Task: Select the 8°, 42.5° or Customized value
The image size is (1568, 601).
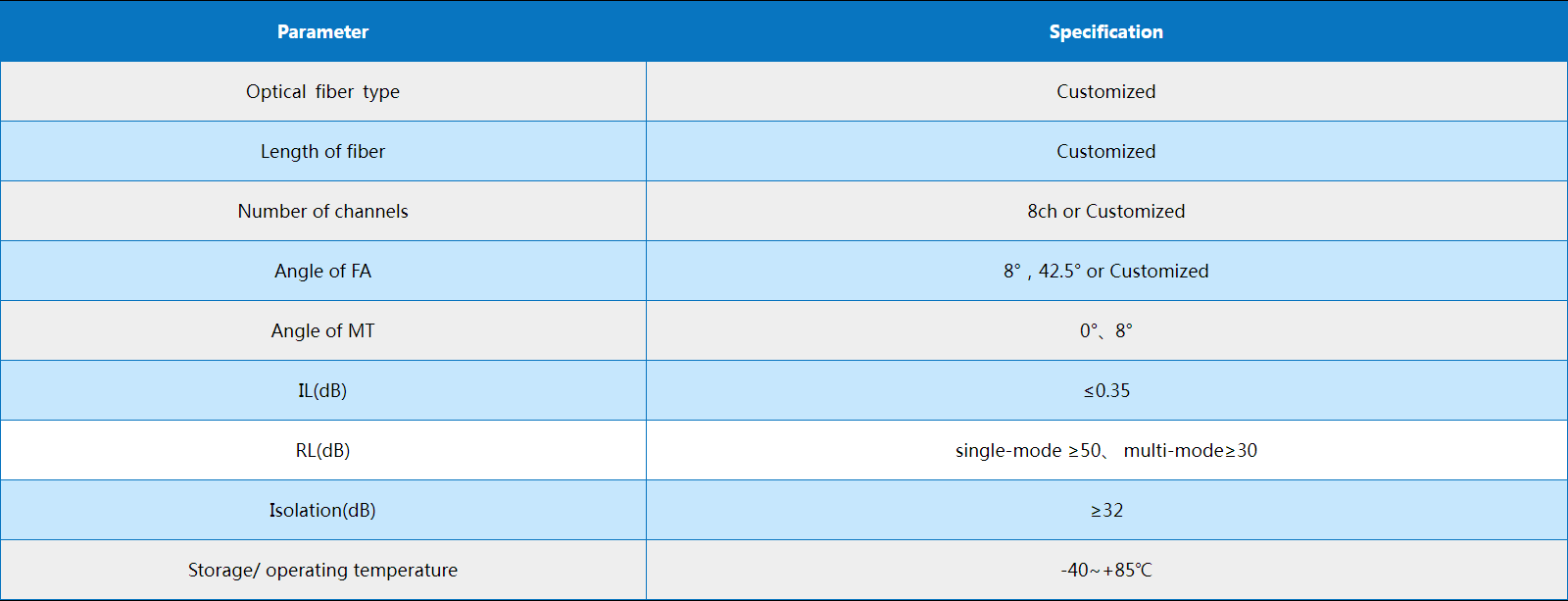Action: (x=1106, y=271)
